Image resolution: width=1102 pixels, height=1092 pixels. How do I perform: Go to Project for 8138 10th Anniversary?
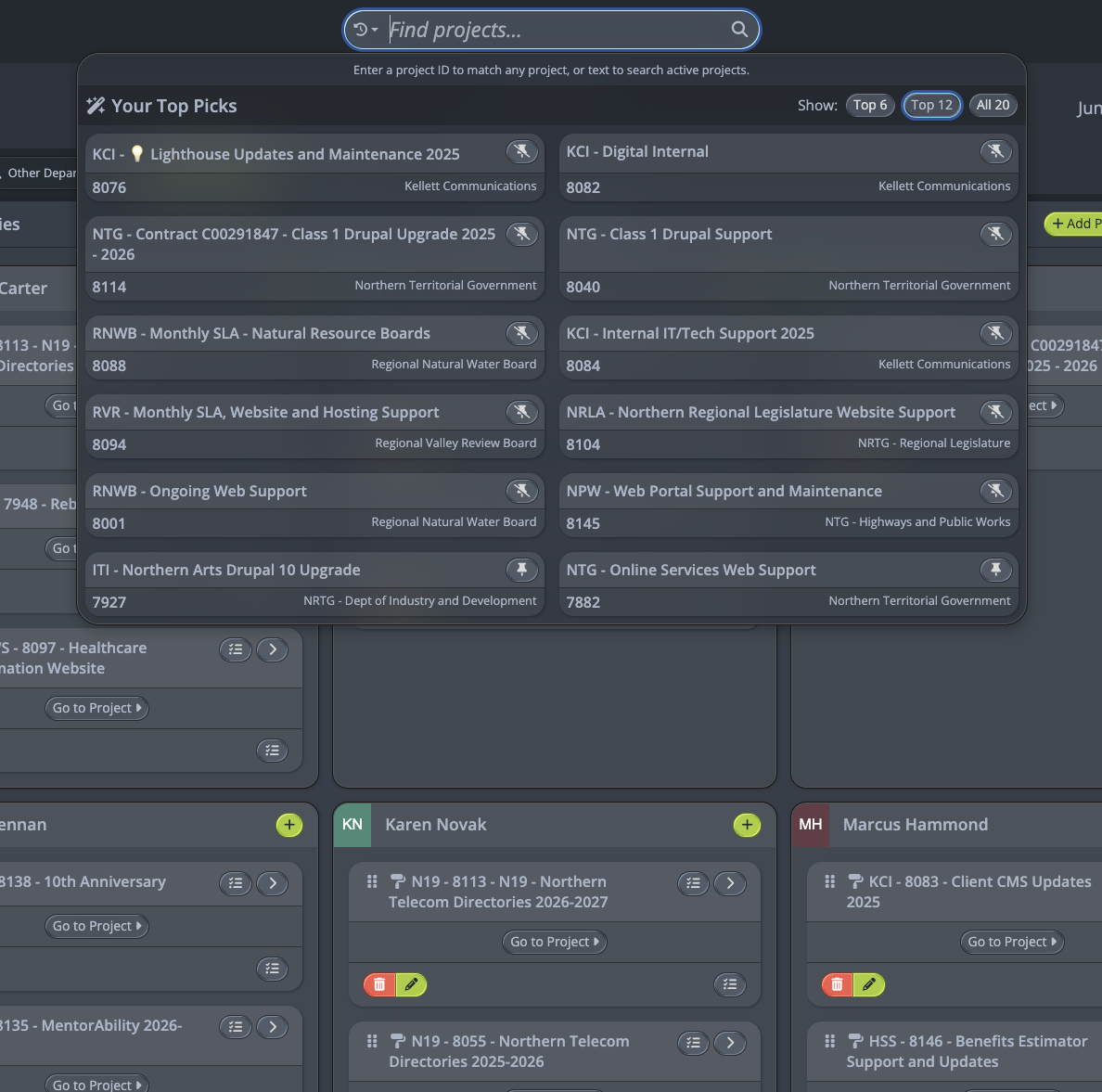point(97,926)
